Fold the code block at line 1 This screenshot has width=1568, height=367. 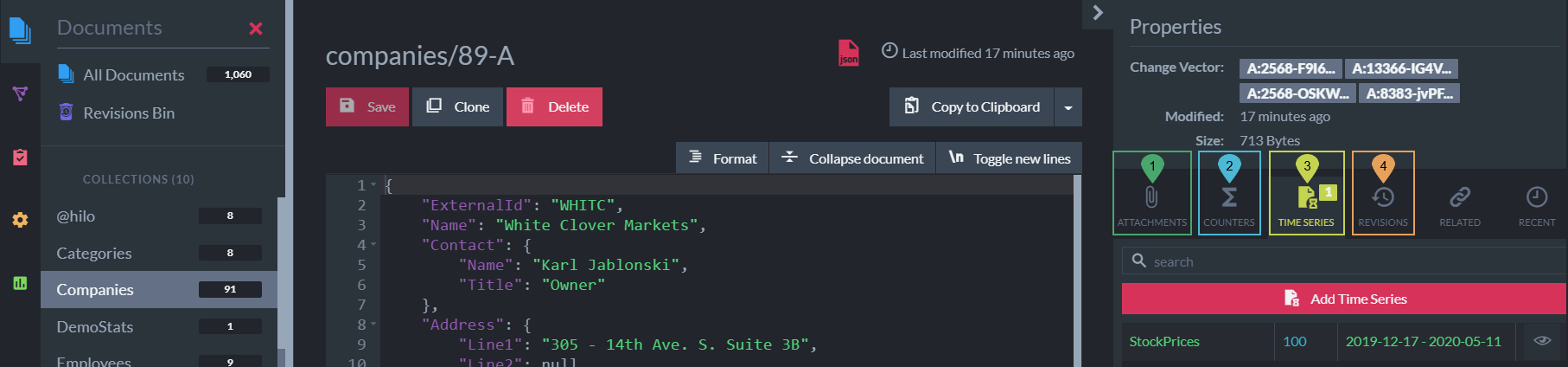click(373, 185)
